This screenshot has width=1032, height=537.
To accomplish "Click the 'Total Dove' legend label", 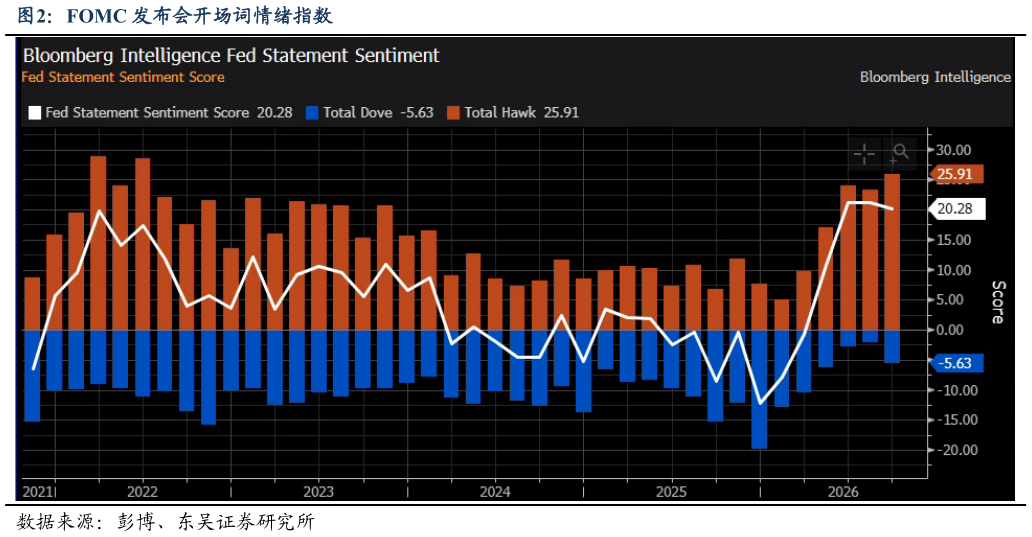I will [x=357, y=113].
